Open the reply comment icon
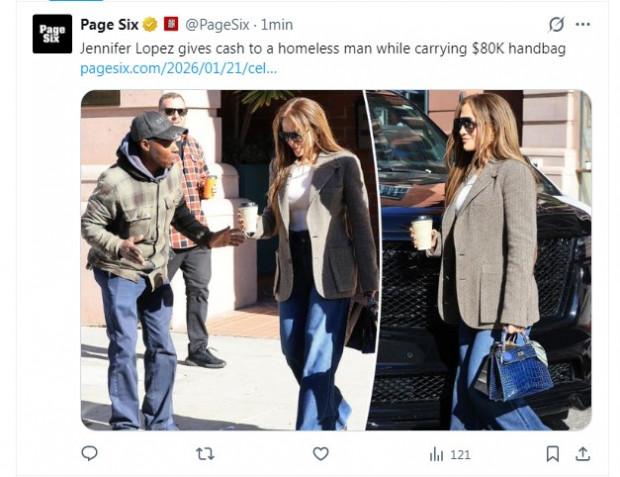 (x=89, y=453)
